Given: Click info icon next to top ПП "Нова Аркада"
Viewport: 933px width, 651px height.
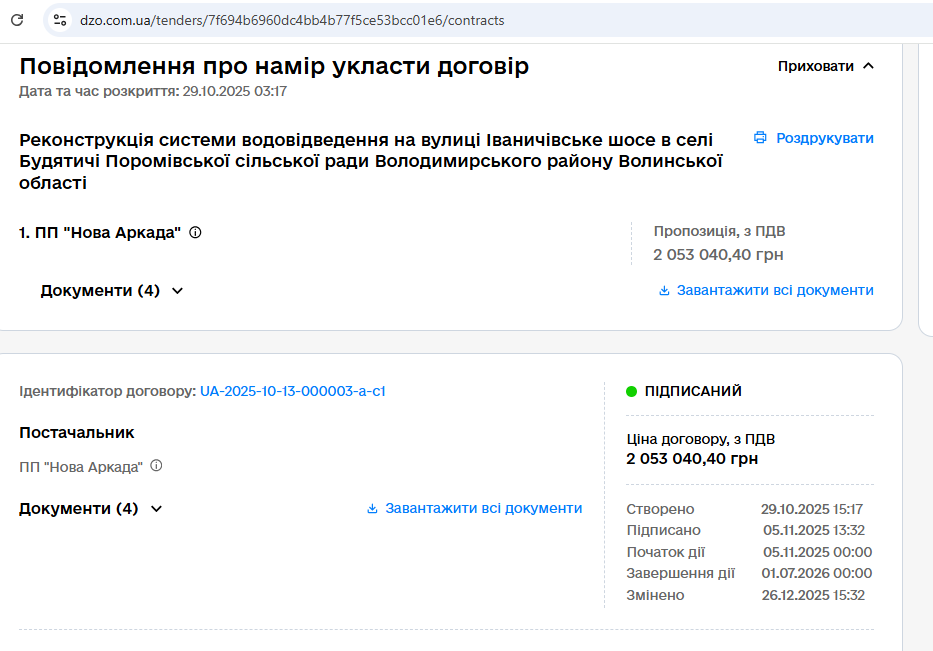Looking at the screenshot, I should (195, 232).
